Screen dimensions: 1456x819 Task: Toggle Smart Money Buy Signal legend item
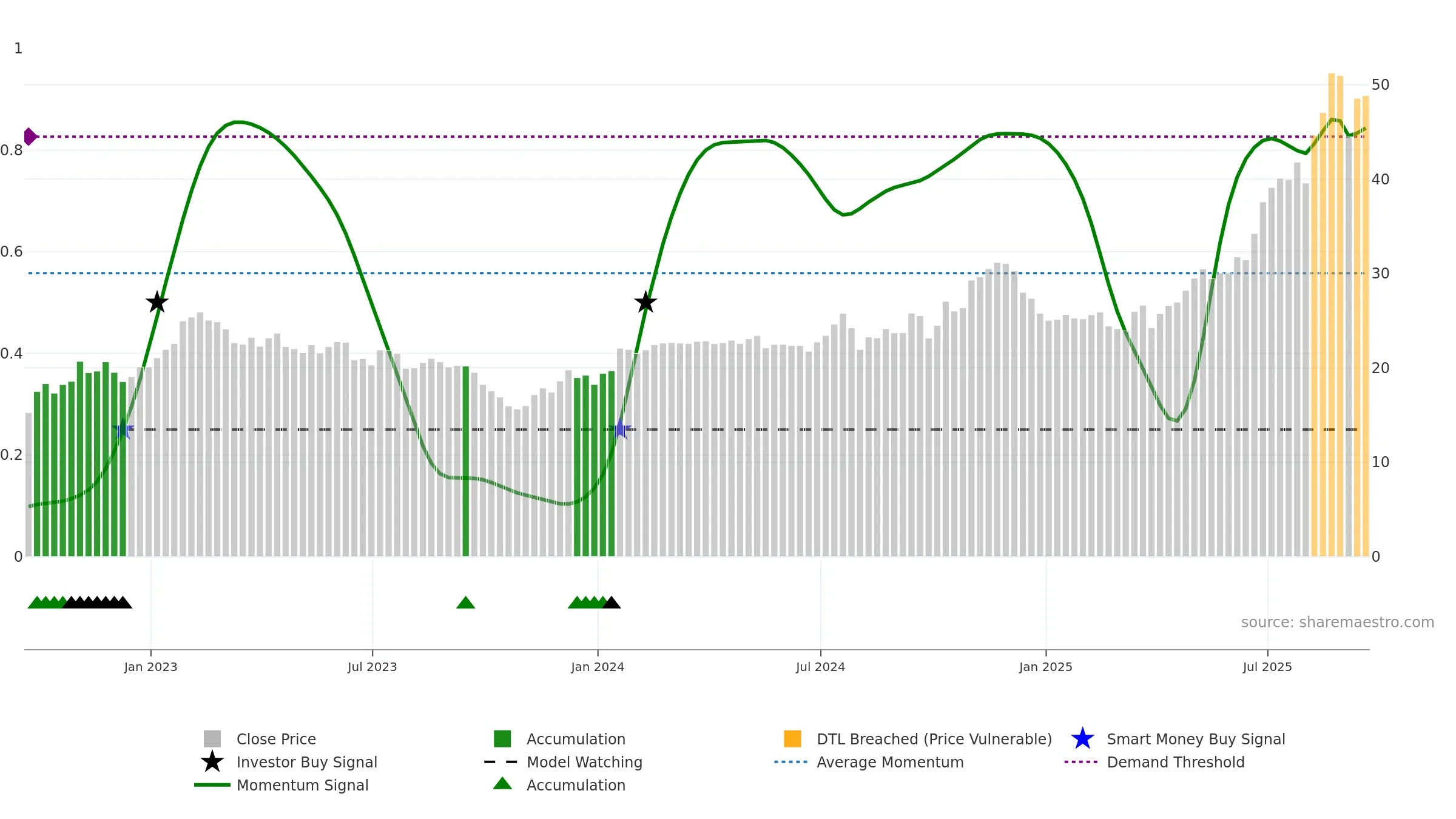point(1195,739)
